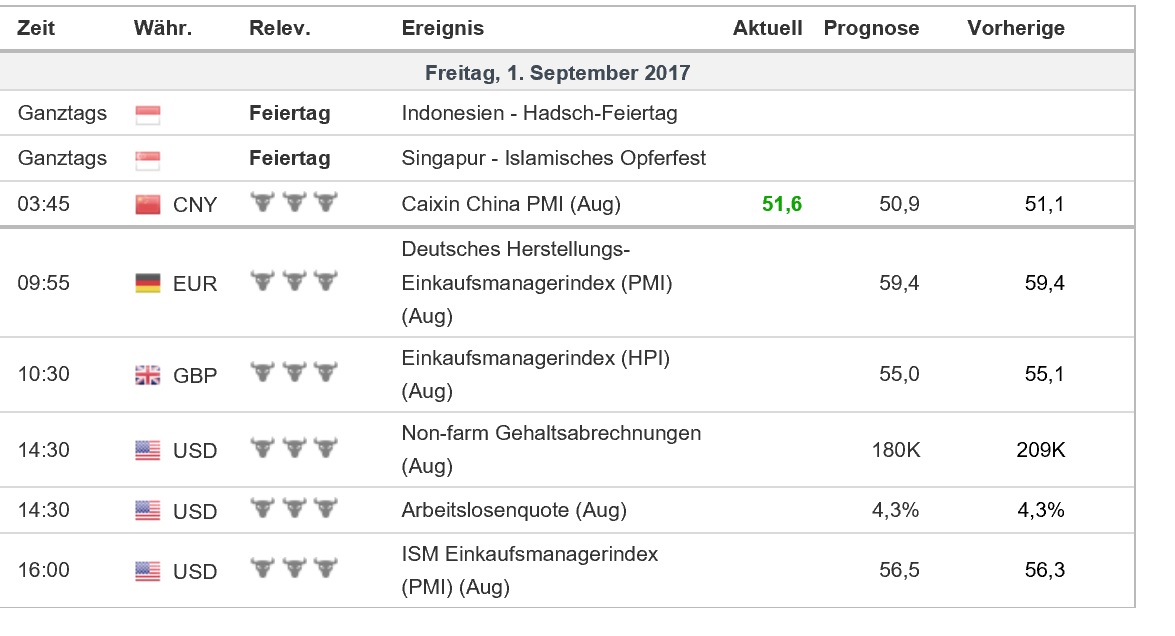1175x636 pixels.
Task: Open Arbeitslosenquote (Aug) event link
Action: 514,510
